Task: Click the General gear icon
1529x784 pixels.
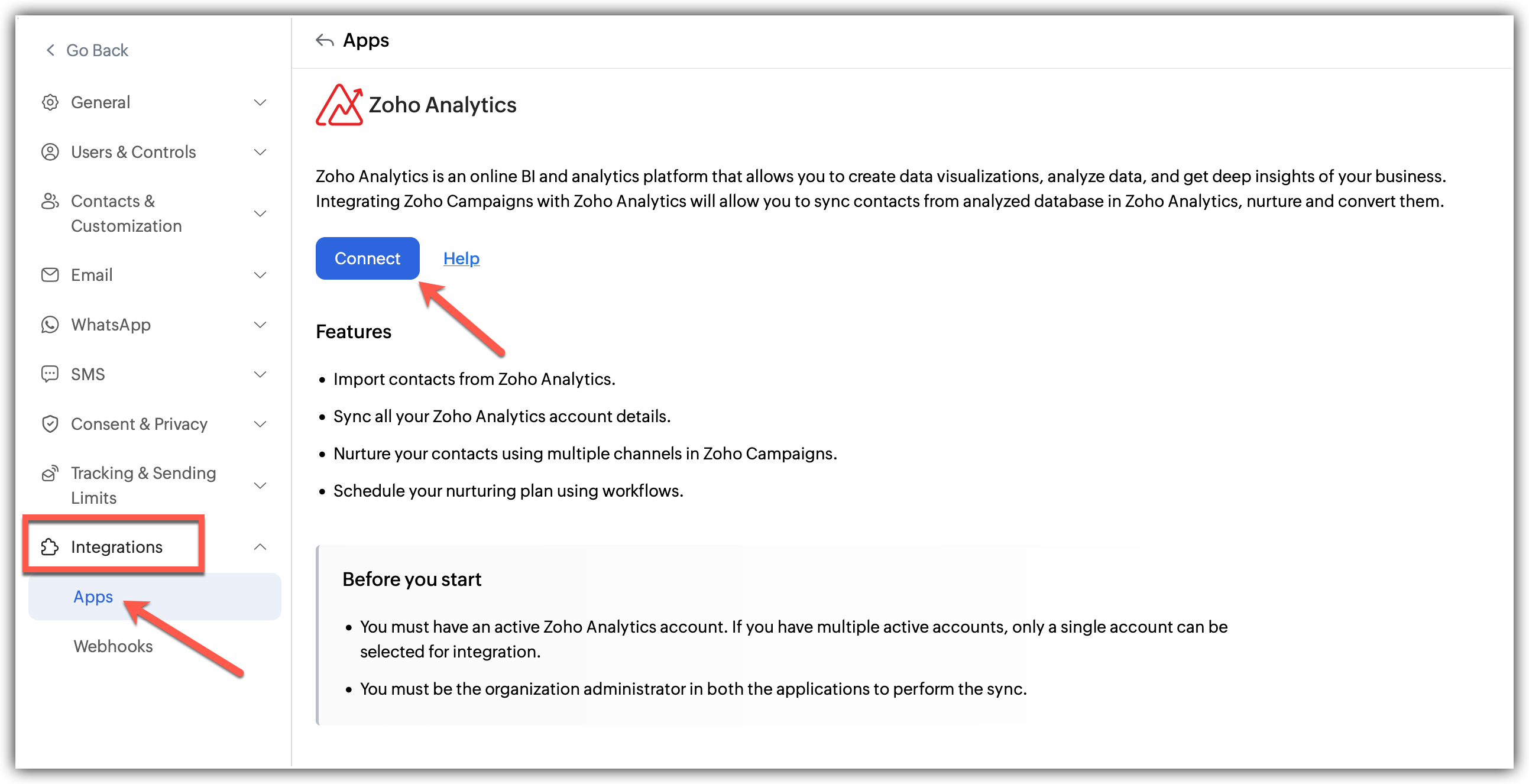Action: click(x=50, y=102)
